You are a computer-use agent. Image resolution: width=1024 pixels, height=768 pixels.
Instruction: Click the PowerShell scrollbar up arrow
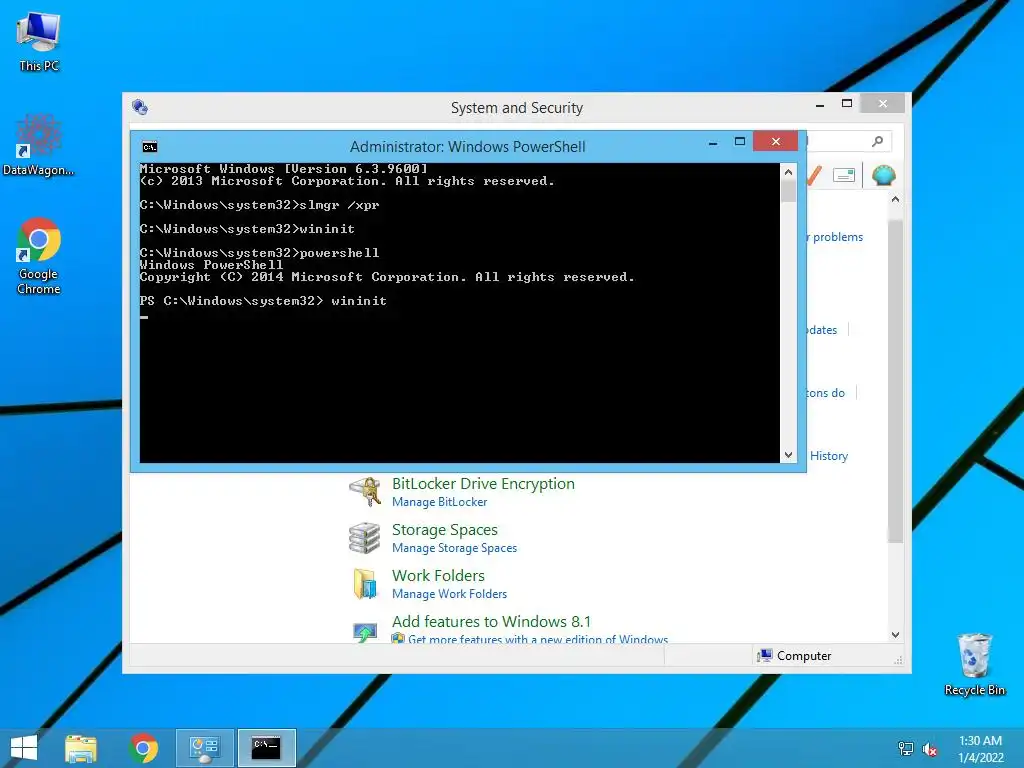click(788, 172)
